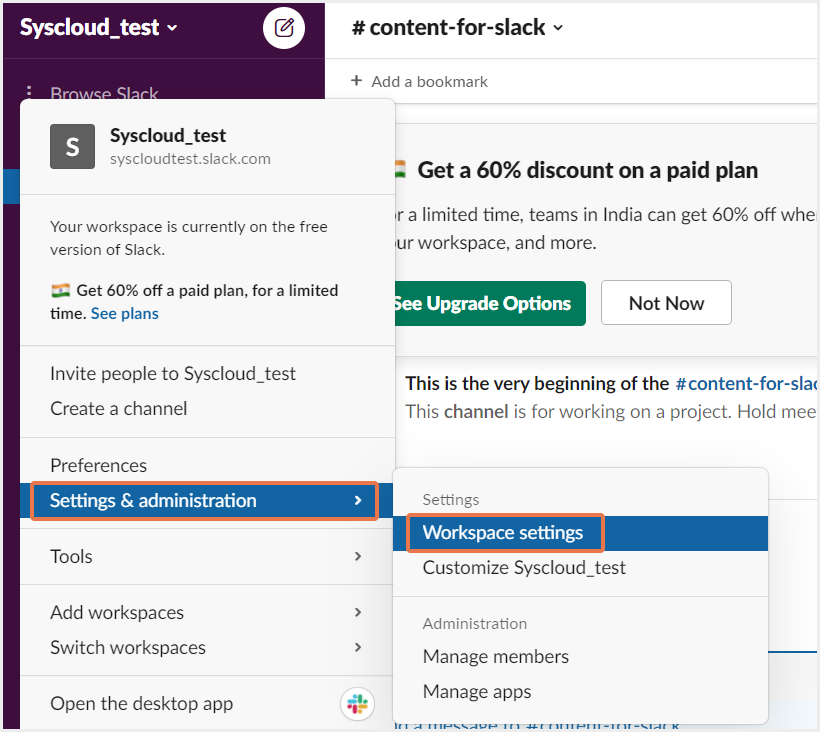
Task: Select Invite people to Syscloud_test
Action: tap(173, 373)
